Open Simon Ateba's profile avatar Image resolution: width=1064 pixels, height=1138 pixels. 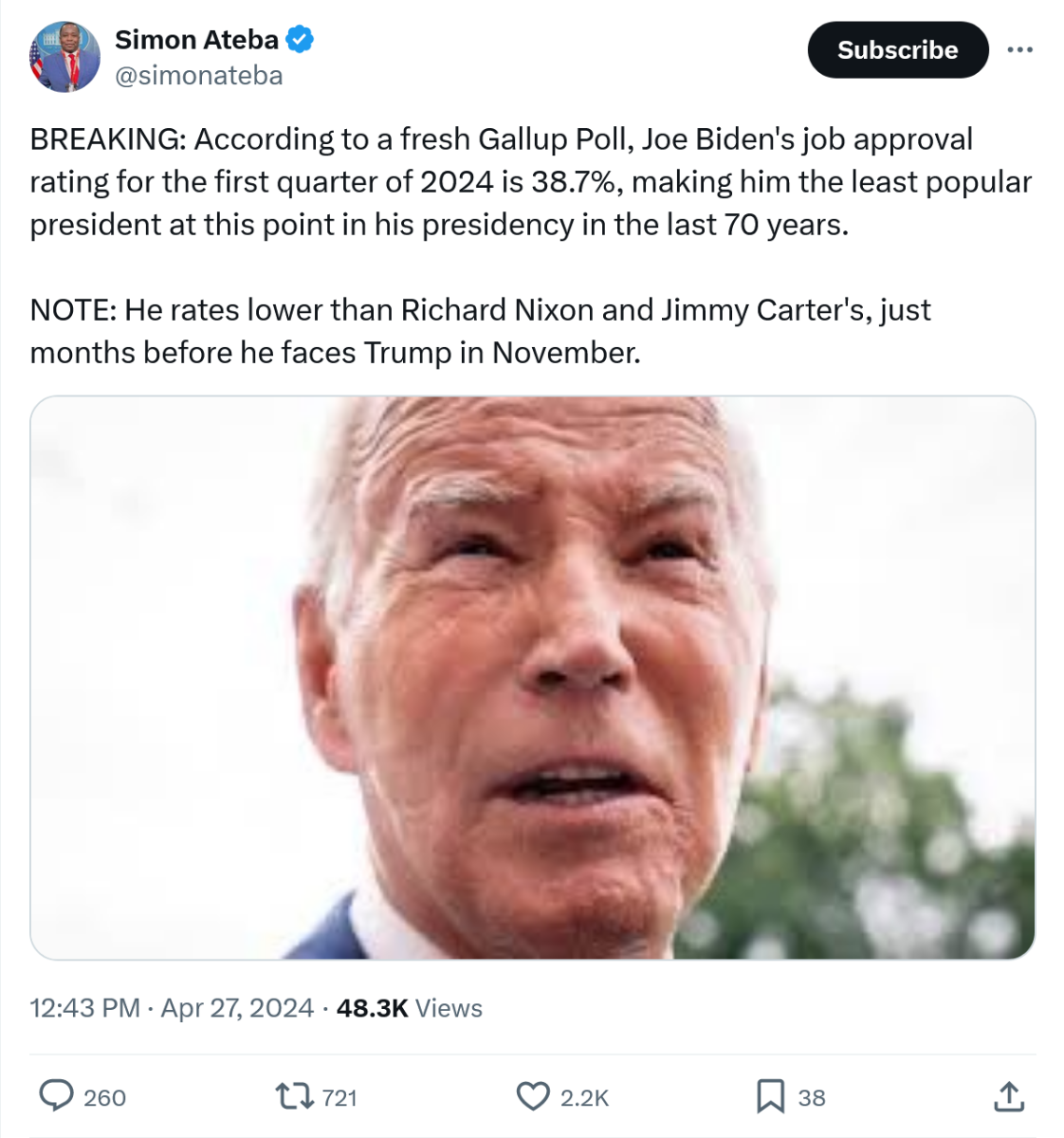(x=64, y=57)
